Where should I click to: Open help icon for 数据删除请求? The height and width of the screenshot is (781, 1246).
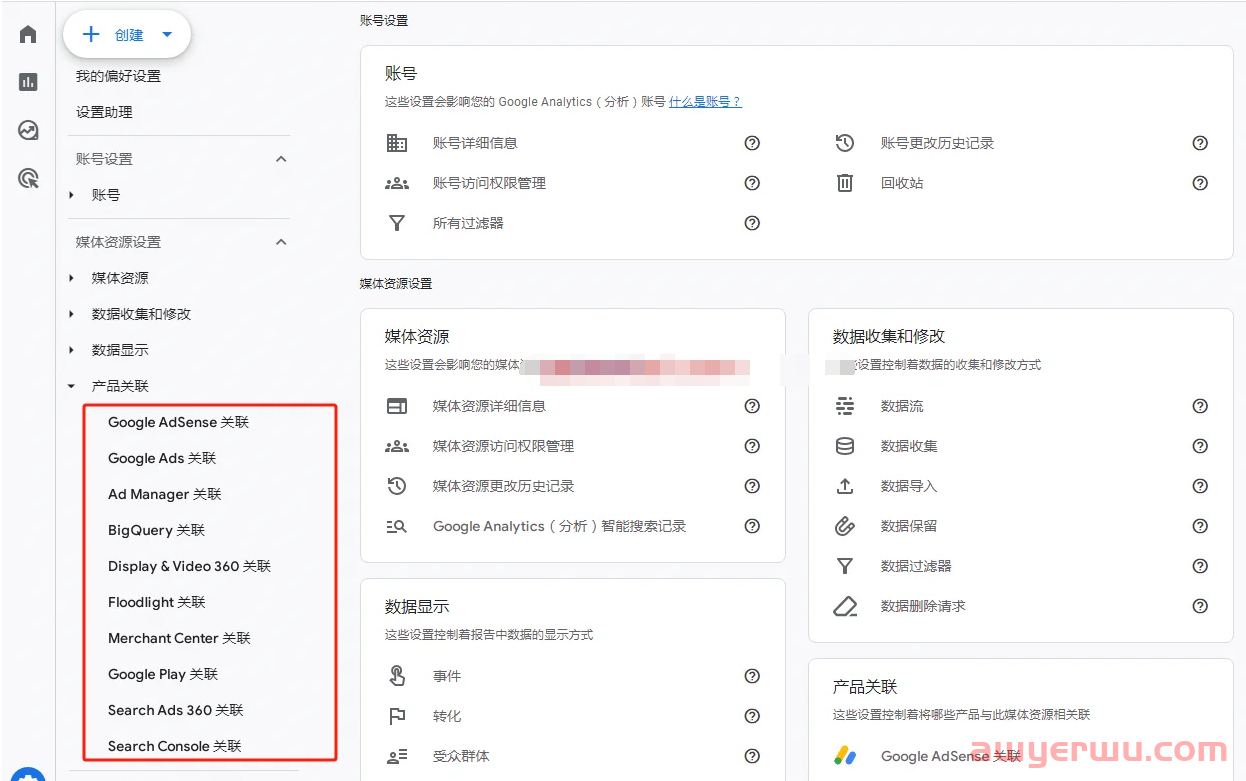(1200, 606)
